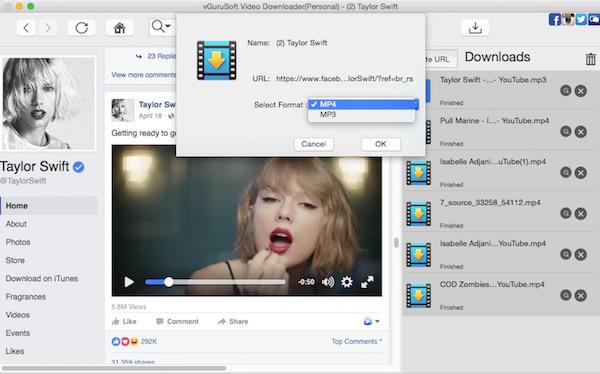
Task: Open the Events page section
Action: pos(18,333)
